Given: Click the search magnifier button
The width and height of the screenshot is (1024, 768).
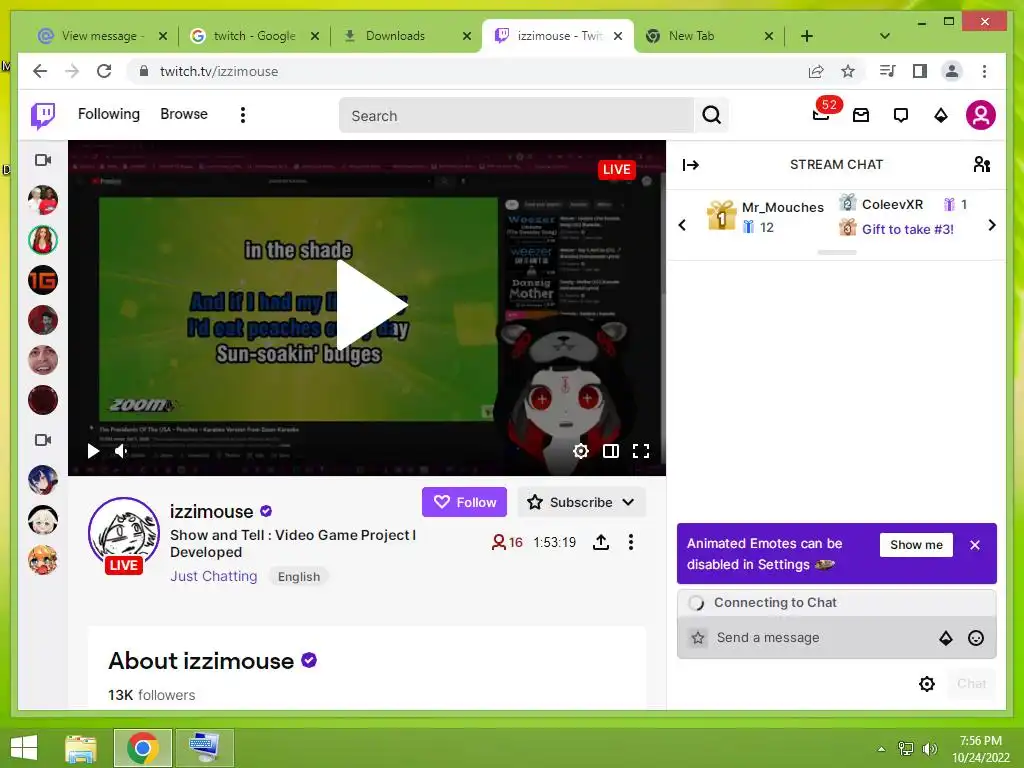Looking at the screenshot, I should (x=711, y=116).
